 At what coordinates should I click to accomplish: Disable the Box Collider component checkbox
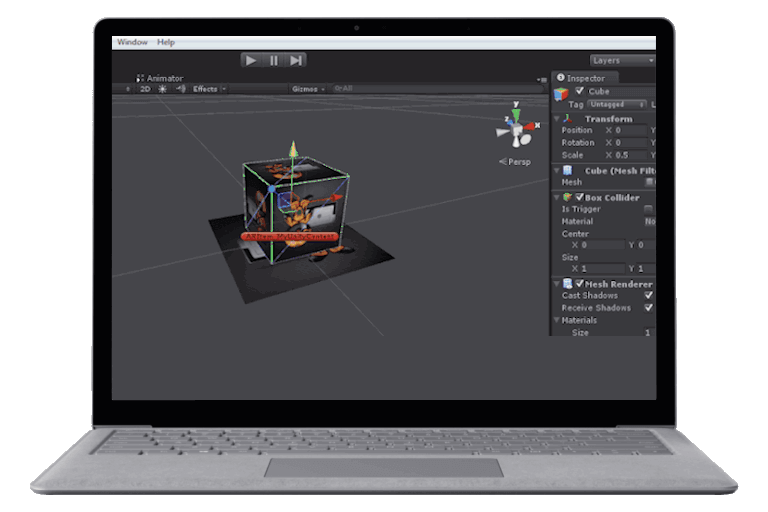579,197
